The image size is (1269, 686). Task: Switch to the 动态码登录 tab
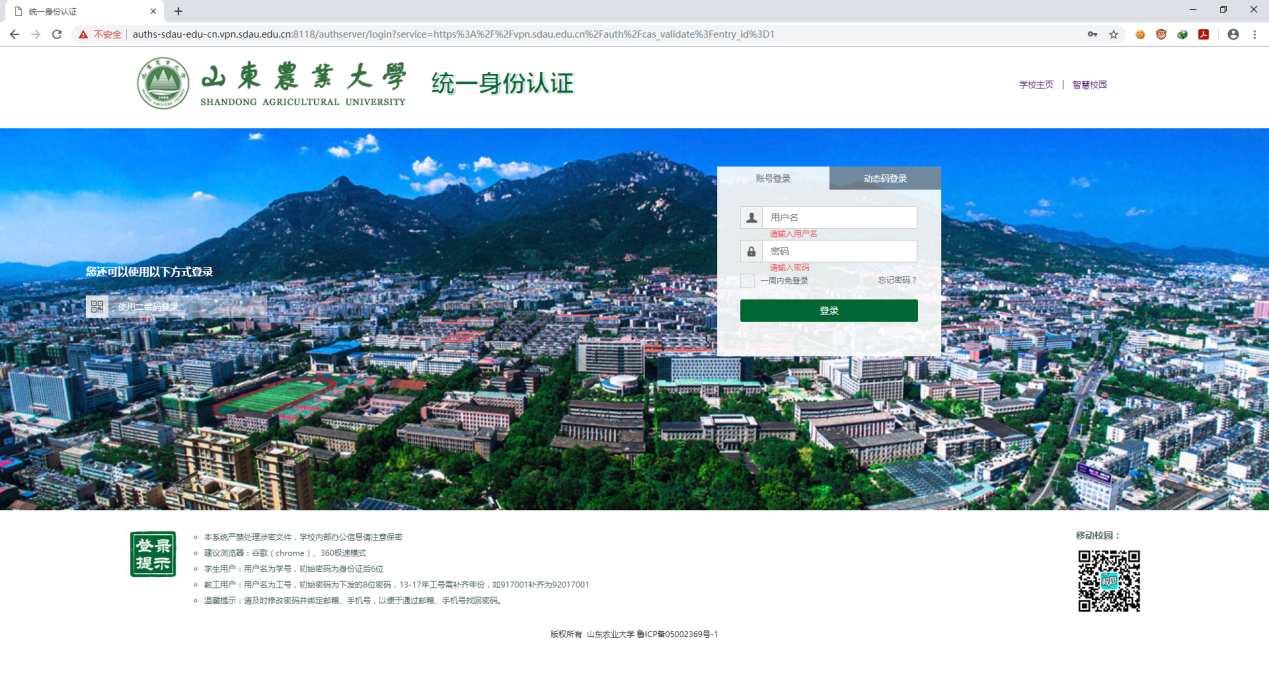[x=885, y=179]
